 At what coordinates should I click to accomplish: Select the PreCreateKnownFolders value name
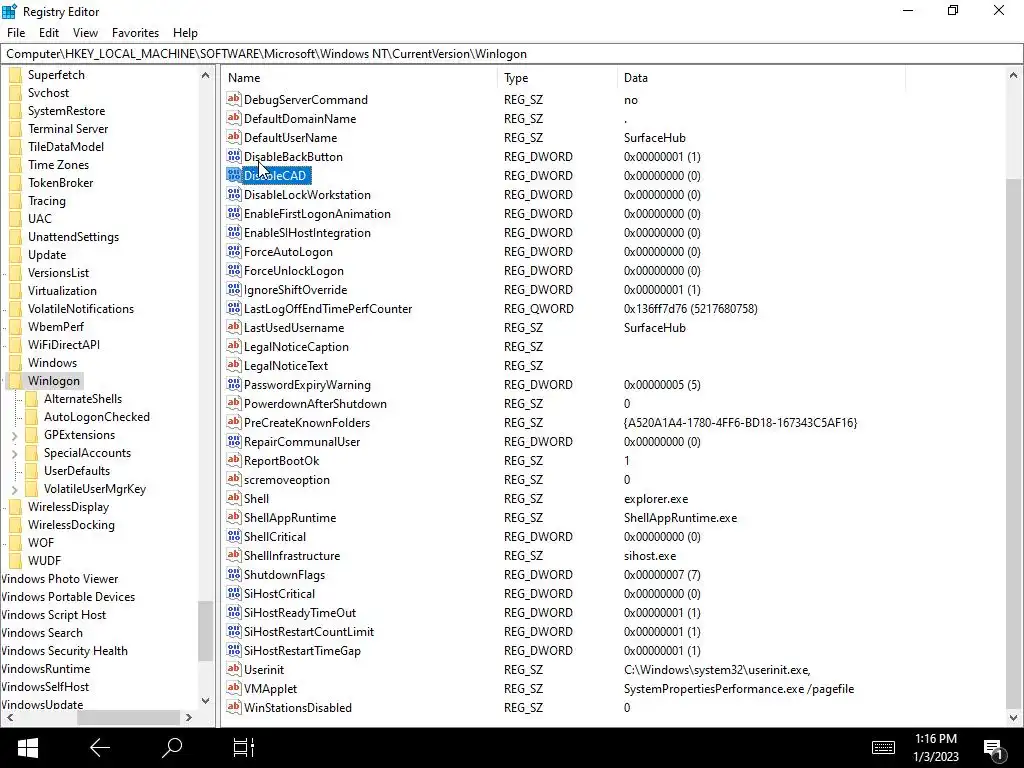[x=307, y=423]
